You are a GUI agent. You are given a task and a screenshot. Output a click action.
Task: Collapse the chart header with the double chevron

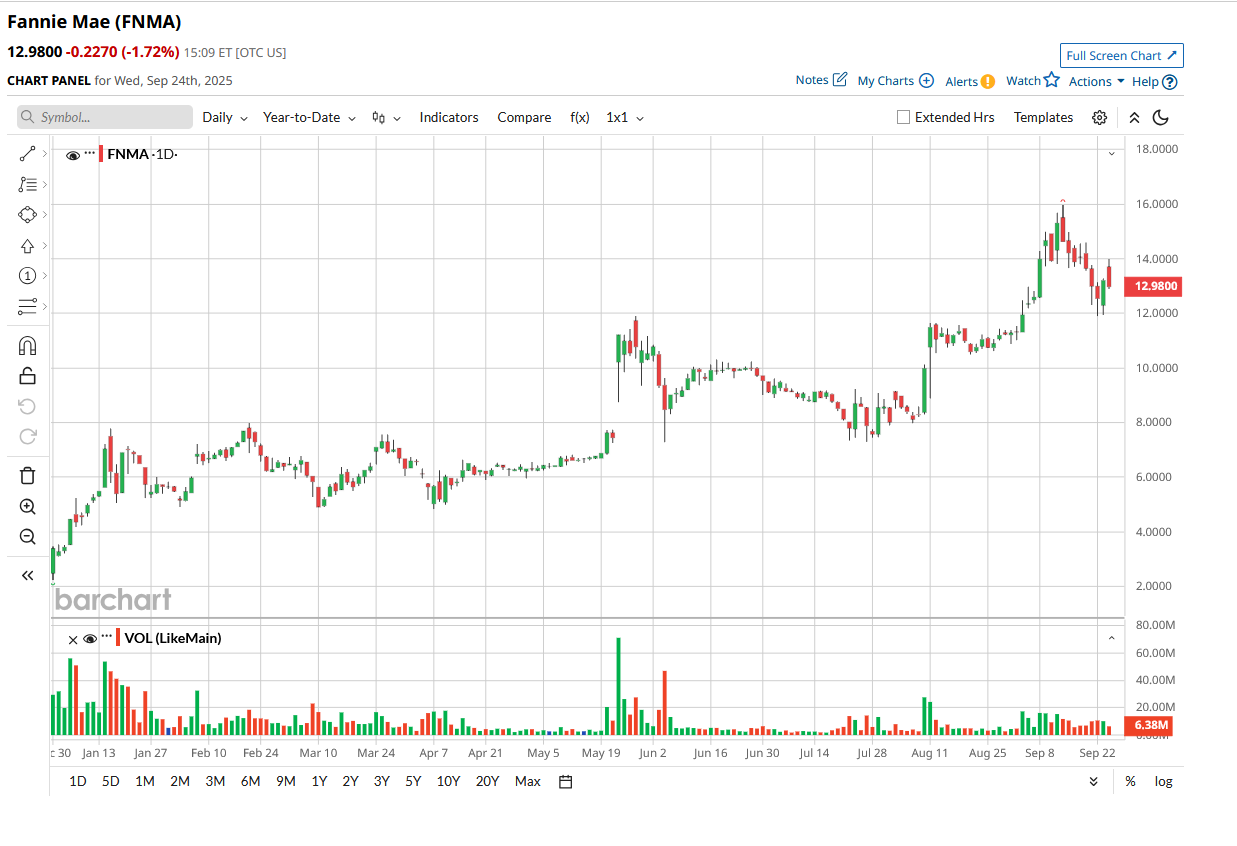point(1134,117)
